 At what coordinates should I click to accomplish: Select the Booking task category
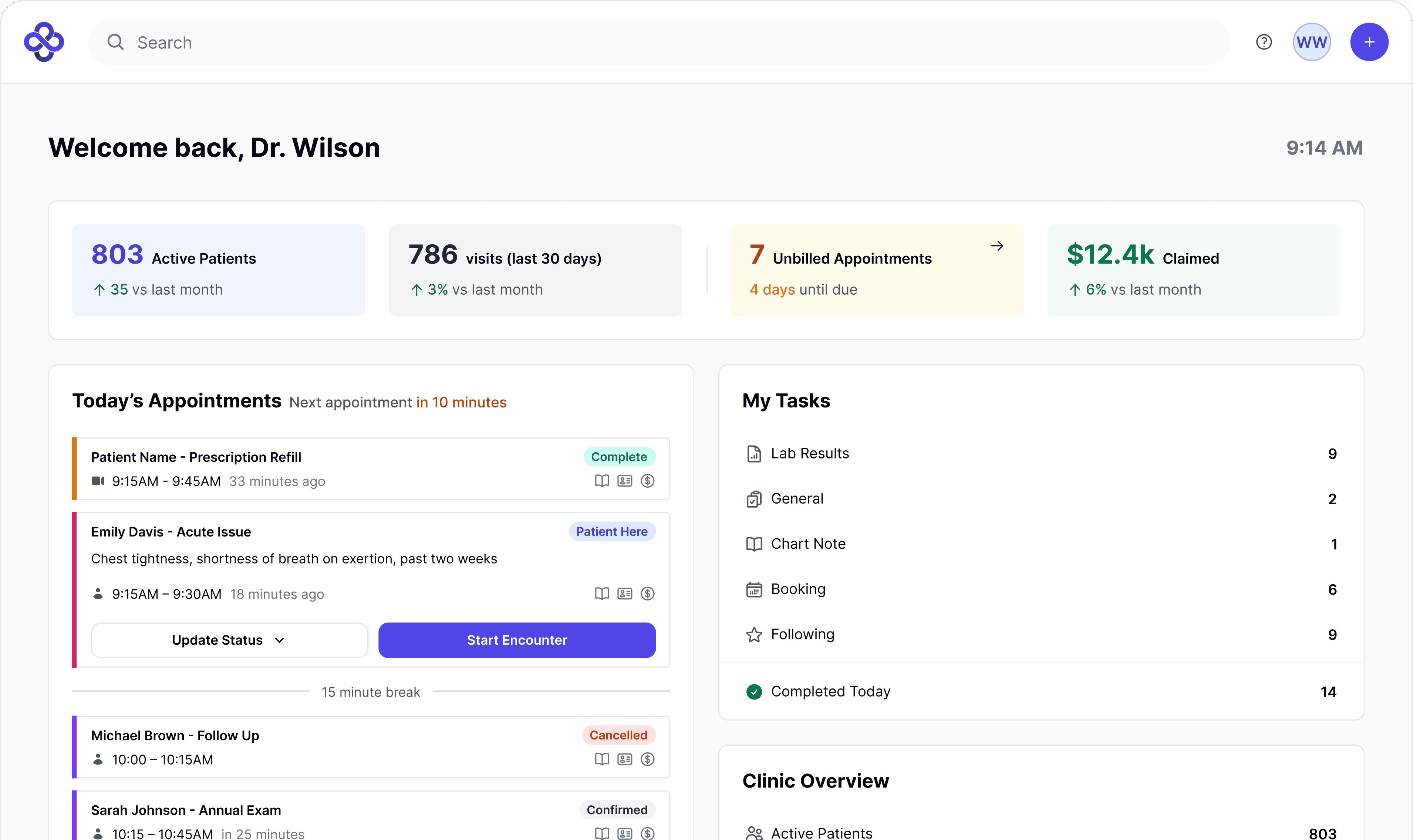click(x=798, y=589)
